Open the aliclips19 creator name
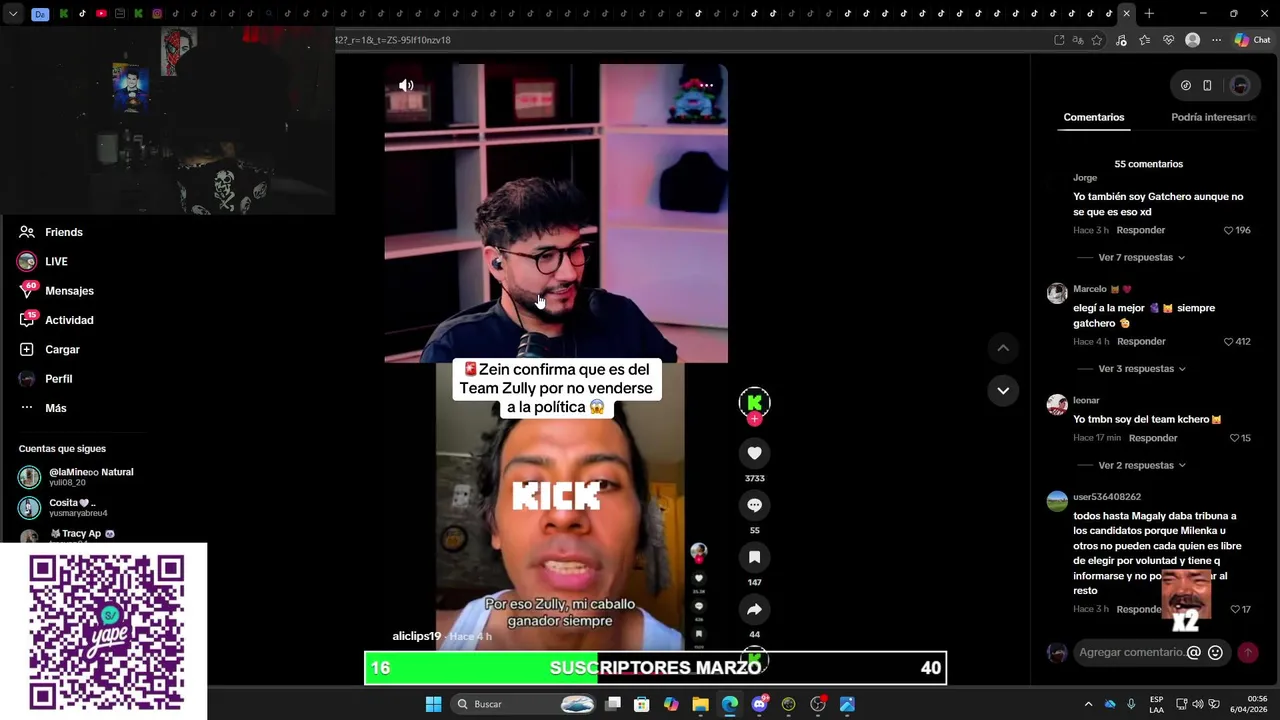The height and width of the screenshot is (720, 1280). tap(416, 637)
